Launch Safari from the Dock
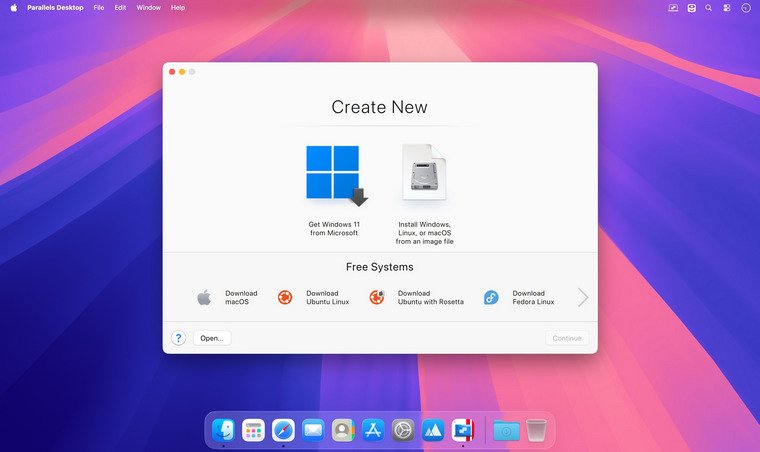760x452 pixels. click(x=283, y=430)
